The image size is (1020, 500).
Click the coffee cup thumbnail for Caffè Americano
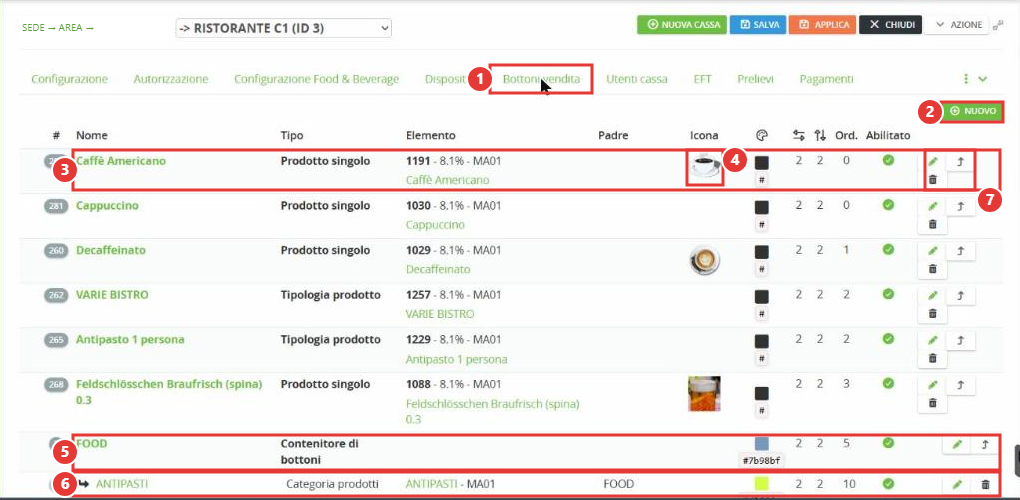pyautogui.click(x=705, y=167)
